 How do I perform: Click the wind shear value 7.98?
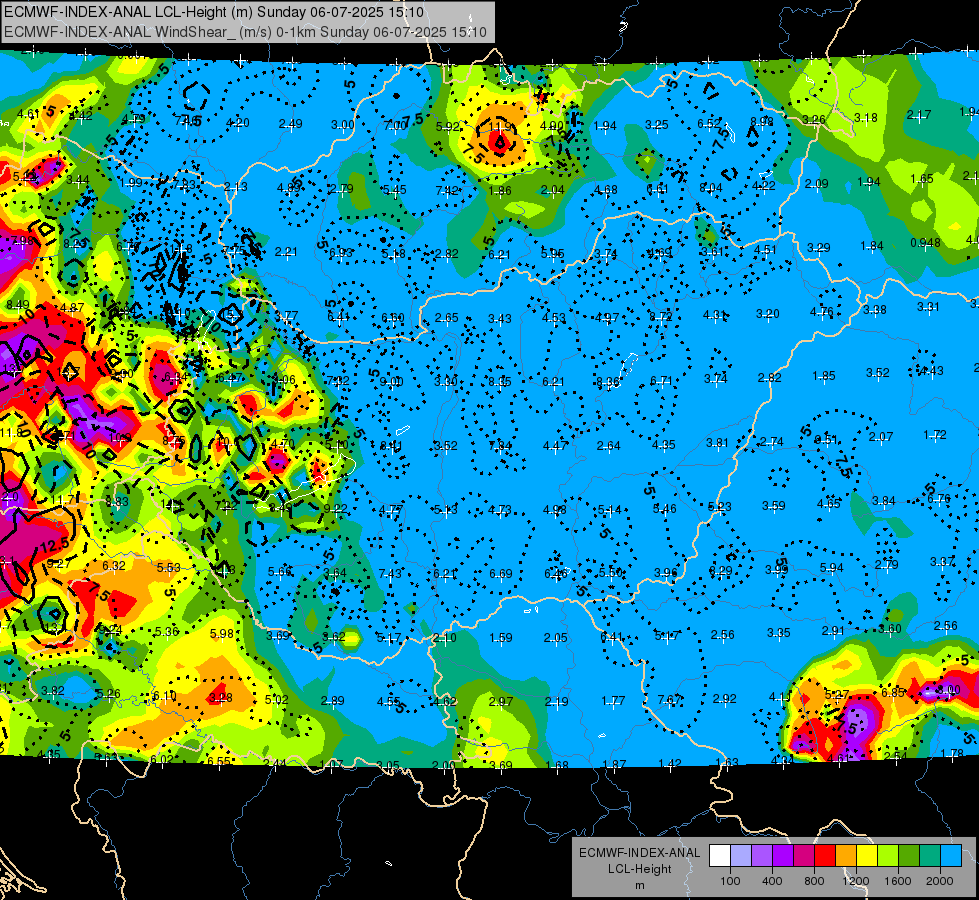click(x=22, y=241)
